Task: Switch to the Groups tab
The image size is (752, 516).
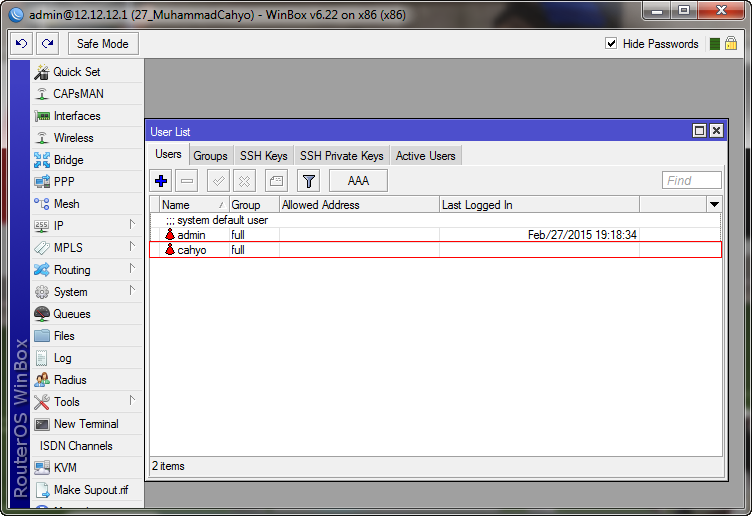Action: click(211, 156)
